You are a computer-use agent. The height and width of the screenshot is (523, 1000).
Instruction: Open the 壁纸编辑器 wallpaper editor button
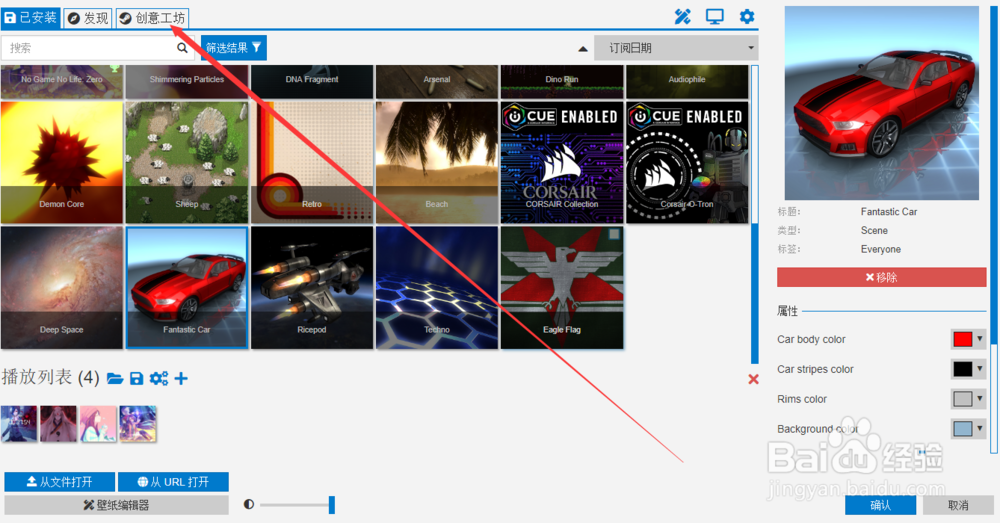click(x=116, y=505)
